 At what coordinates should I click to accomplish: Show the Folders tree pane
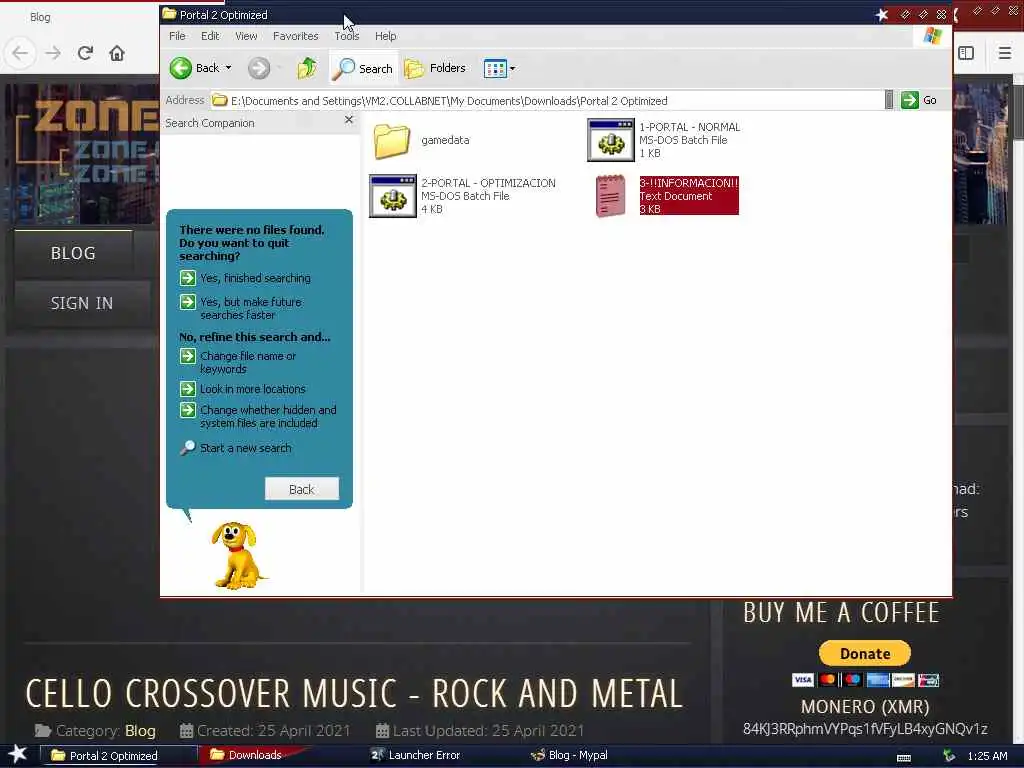tap(435, 68)
